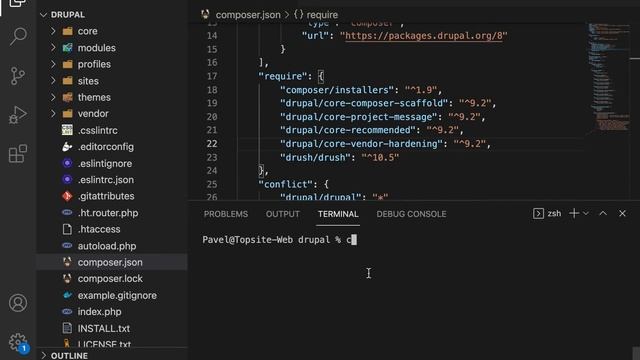The width and height of the screenshot is (640, 360).
Task: Open the Extensions view
Action: click(x=18, y=153)
